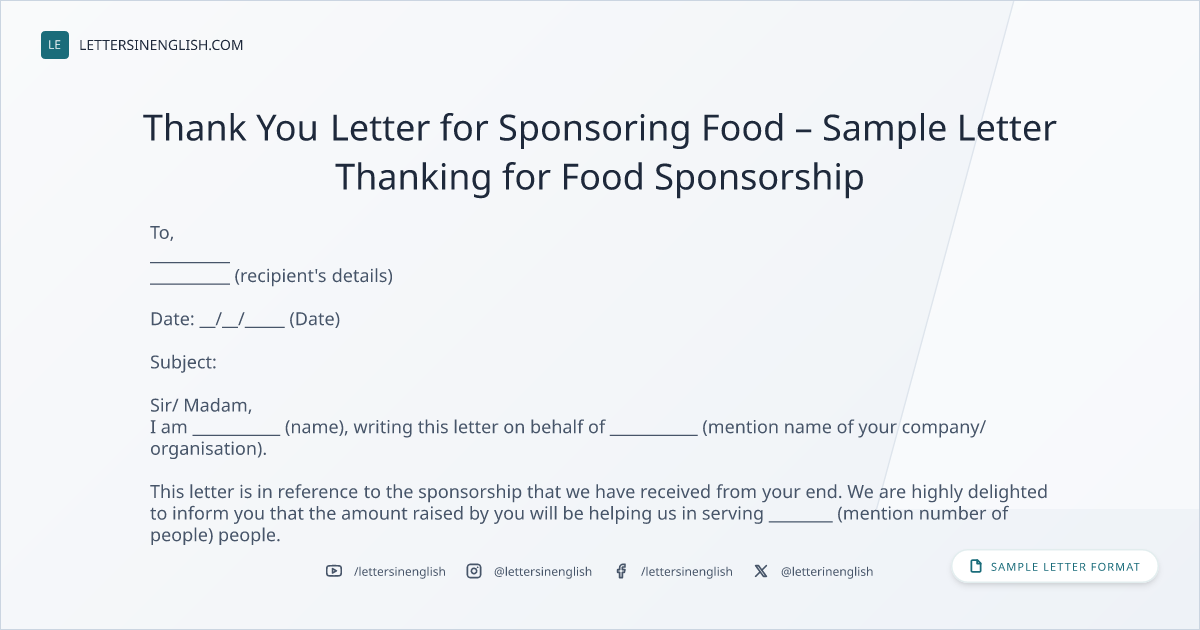Viewport: 1200px width, 630px height.
Task: Click the document icon in Sample Letter Format
Action: point(976,566)
